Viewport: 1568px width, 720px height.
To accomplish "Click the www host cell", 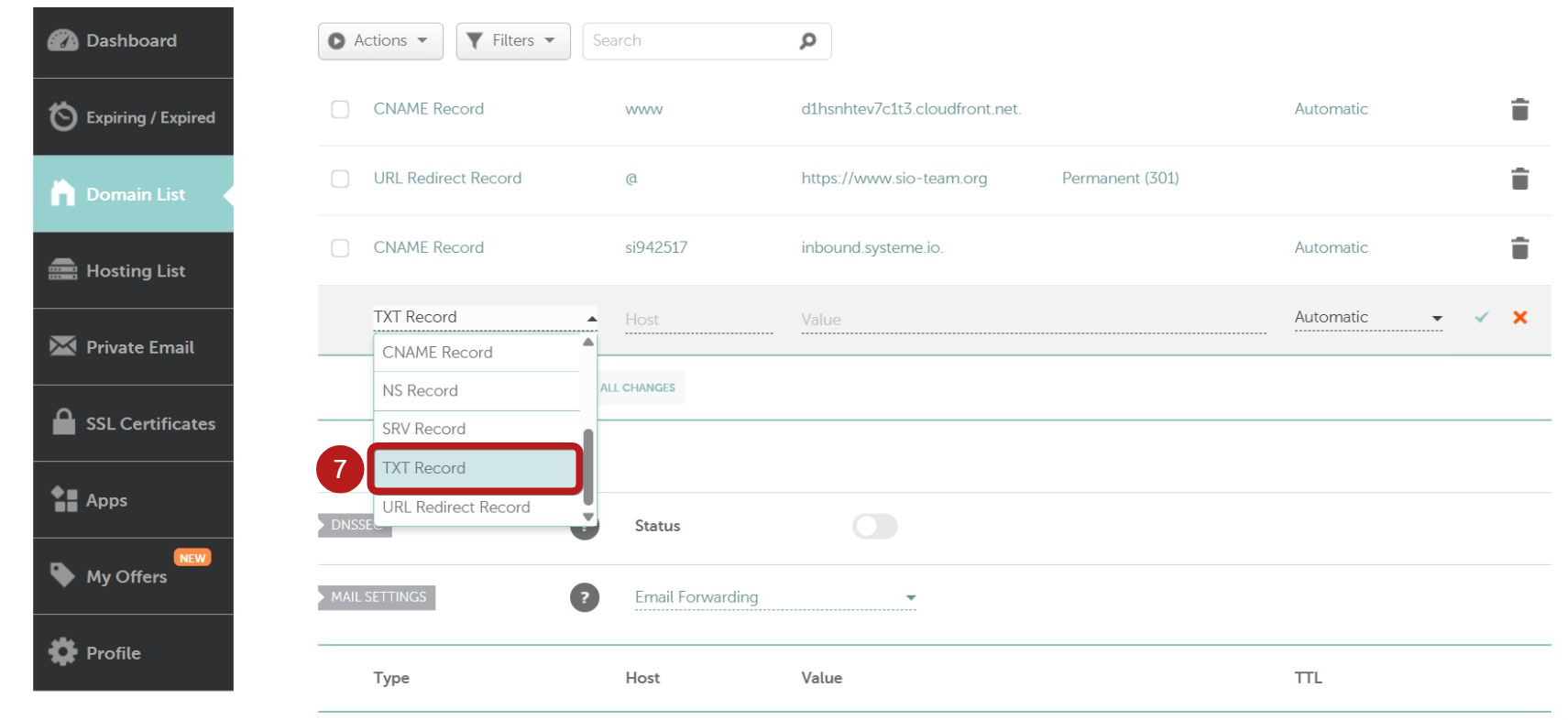I will [x=644, y=110].
